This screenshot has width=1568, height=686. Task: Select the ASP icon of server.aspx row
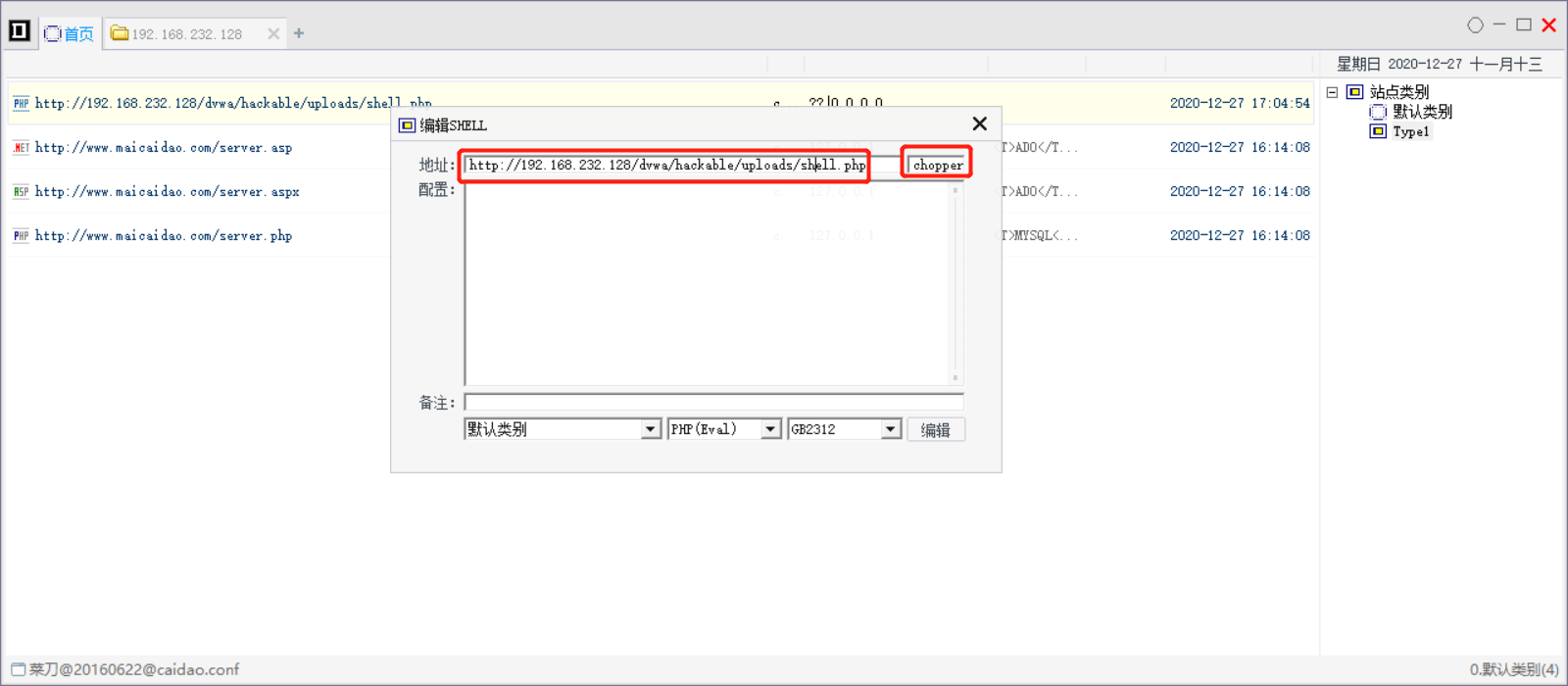click(21, 192)
